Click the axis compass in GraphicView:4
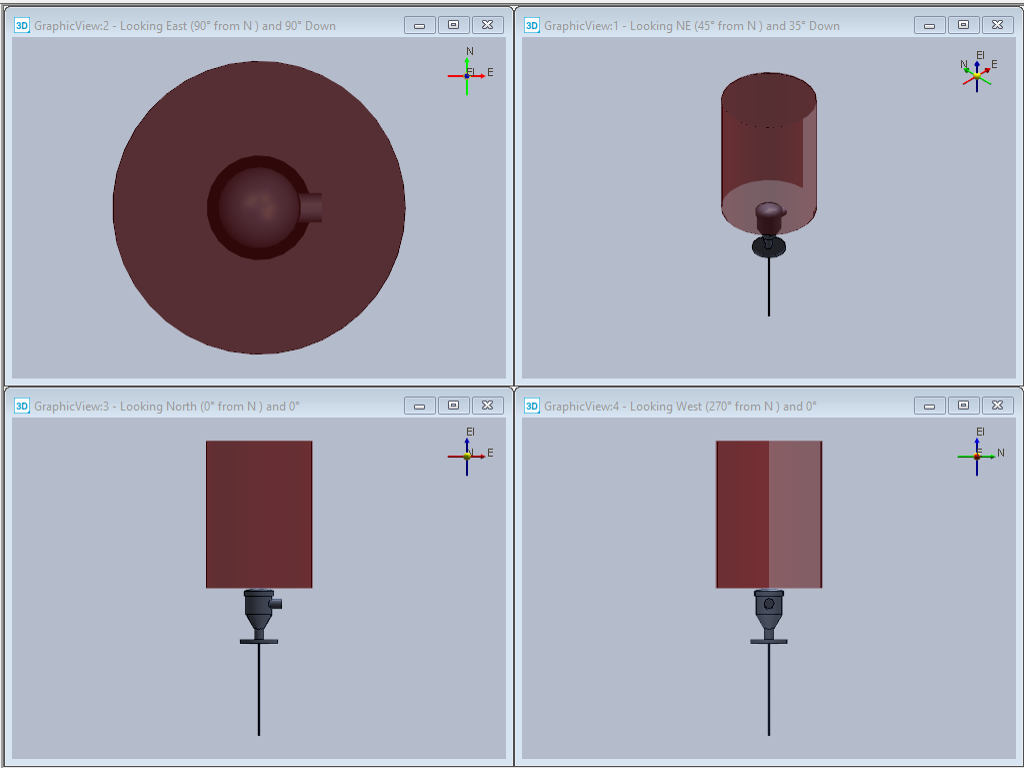The width and height of the screenshot is (1024, 768). click(x=980, y=452)
